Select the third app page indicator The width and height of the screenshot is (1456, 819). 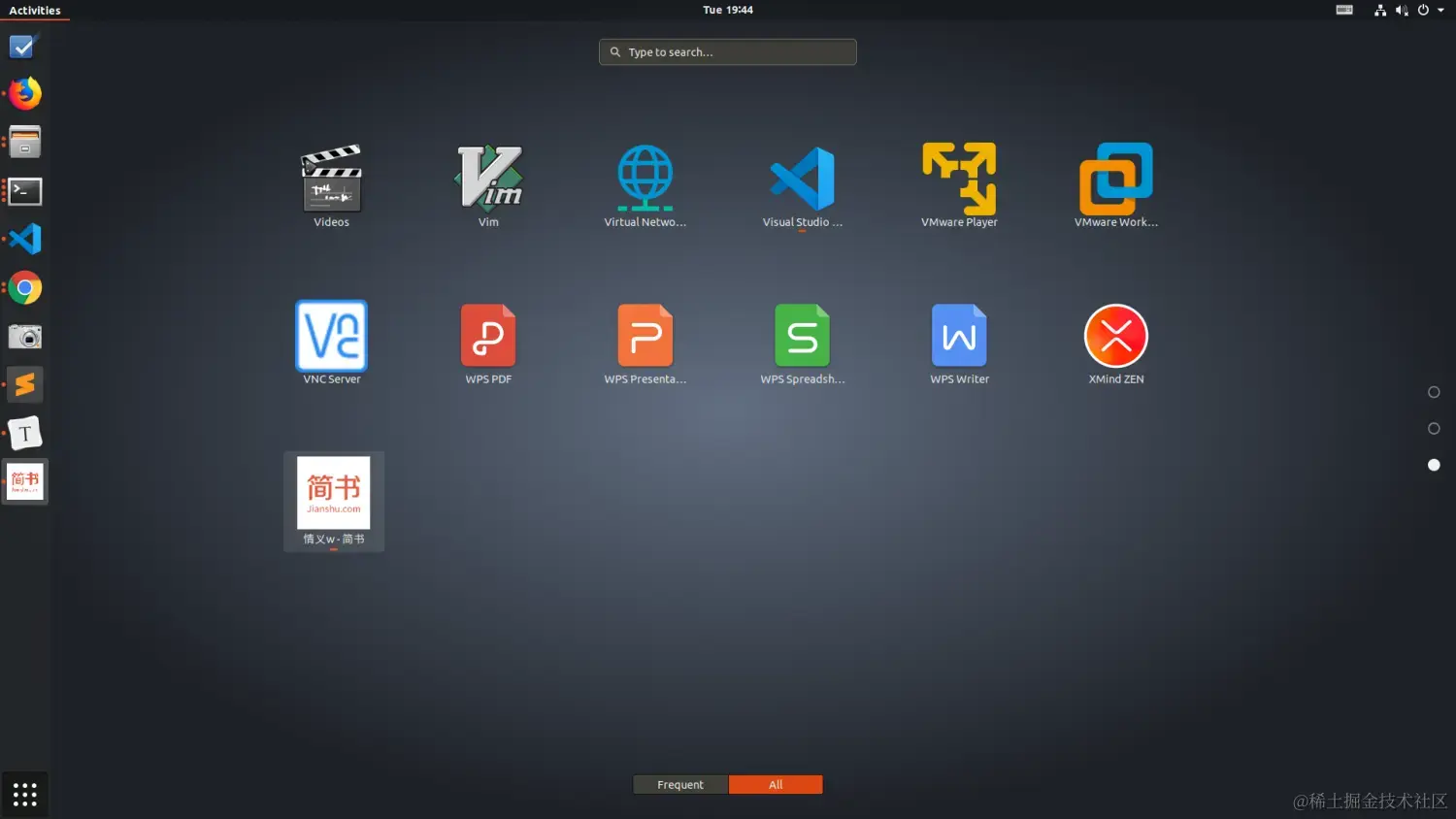coord(1434,465)
